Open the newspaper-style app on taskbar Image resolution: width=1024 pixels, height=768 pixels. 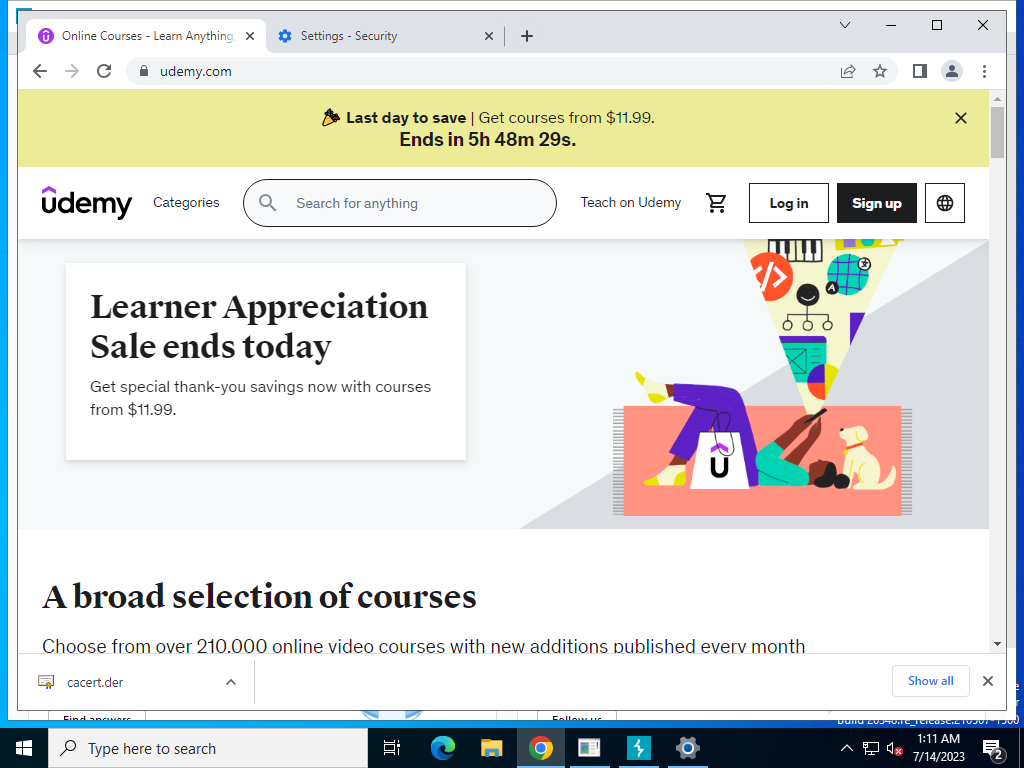[x=589, y=748]
